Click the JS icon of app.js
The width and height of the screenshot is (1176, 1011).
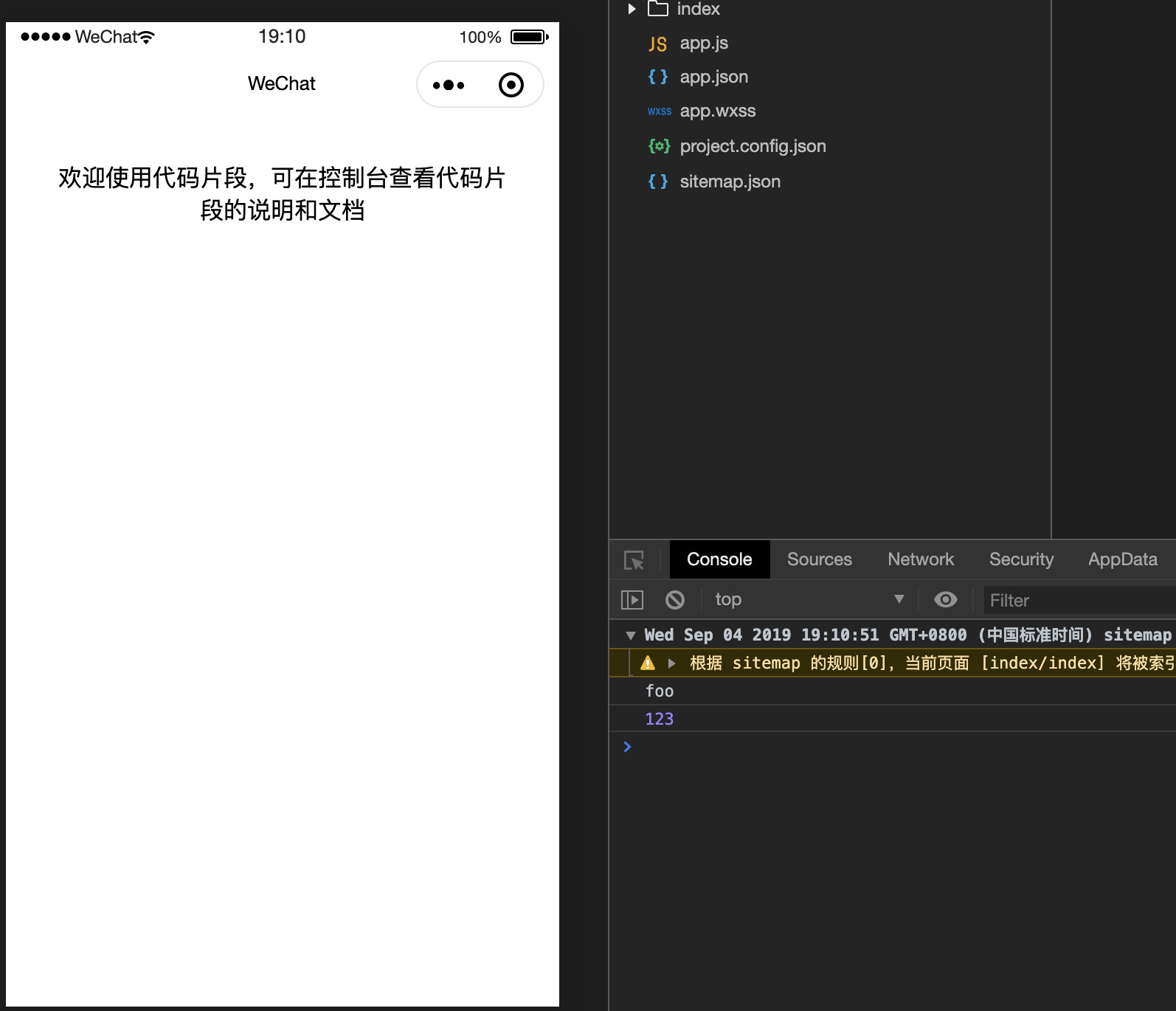(x=657, y=44)
